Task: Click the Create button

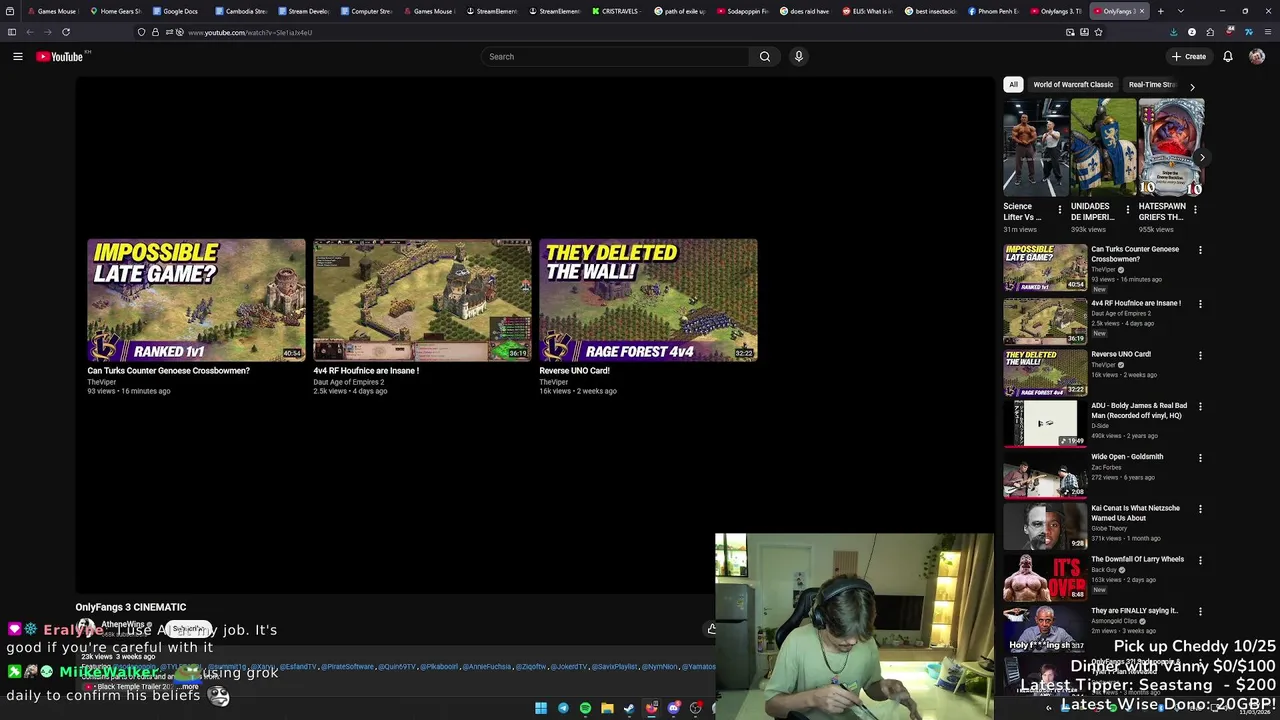Action: pos(1189,57)
